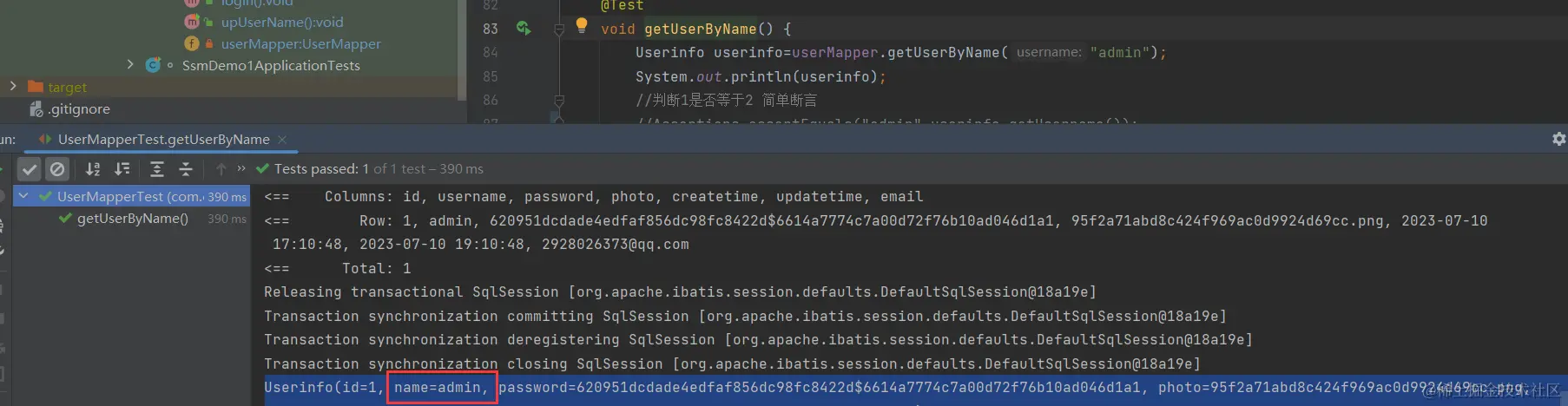The image size is (1568, 406).
Task: Collapse getUserByName method fold marker
Action: click(559, 29)
